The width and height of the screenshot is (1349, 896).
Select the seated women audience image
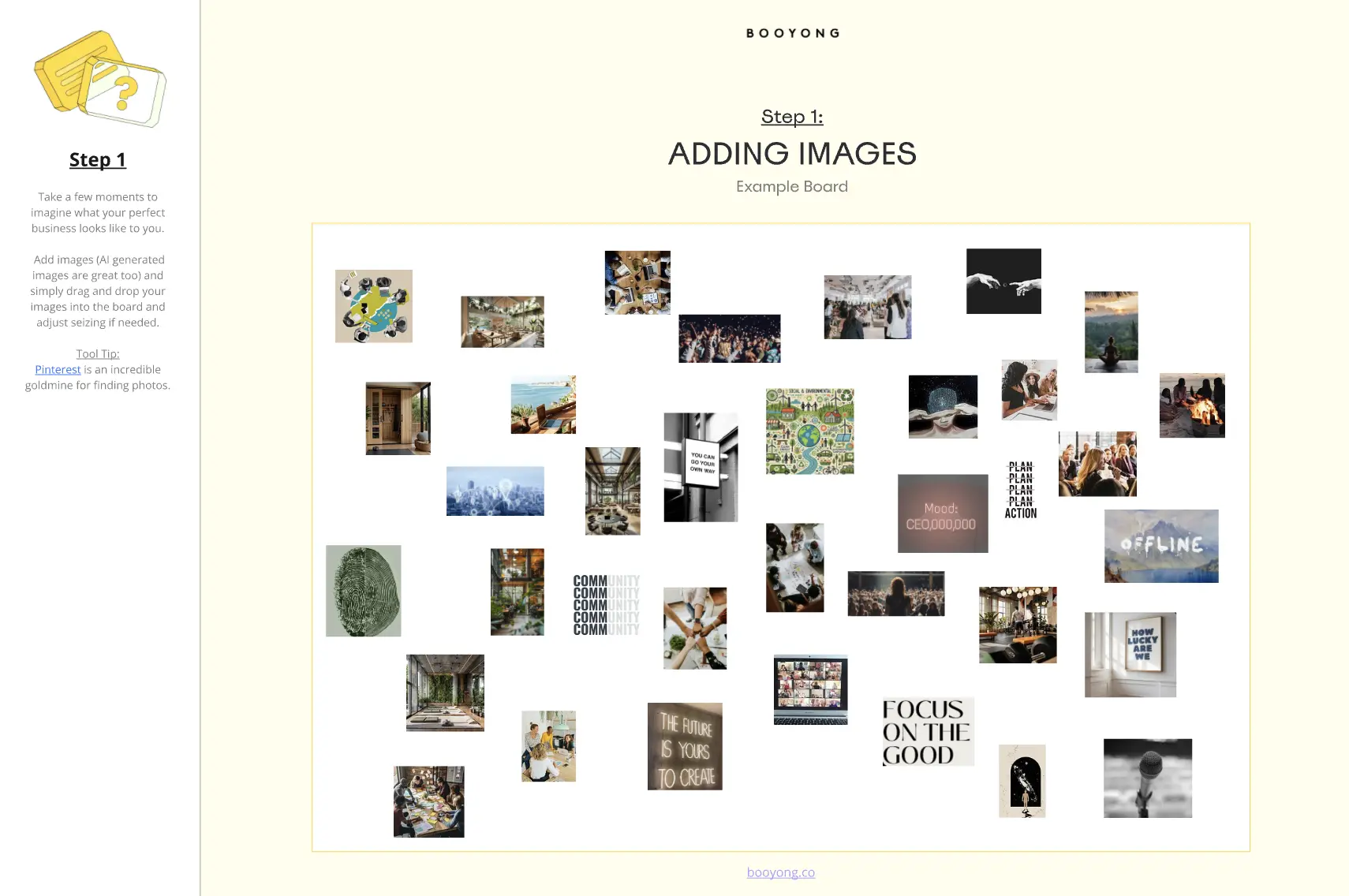(x=1097, y=464)
